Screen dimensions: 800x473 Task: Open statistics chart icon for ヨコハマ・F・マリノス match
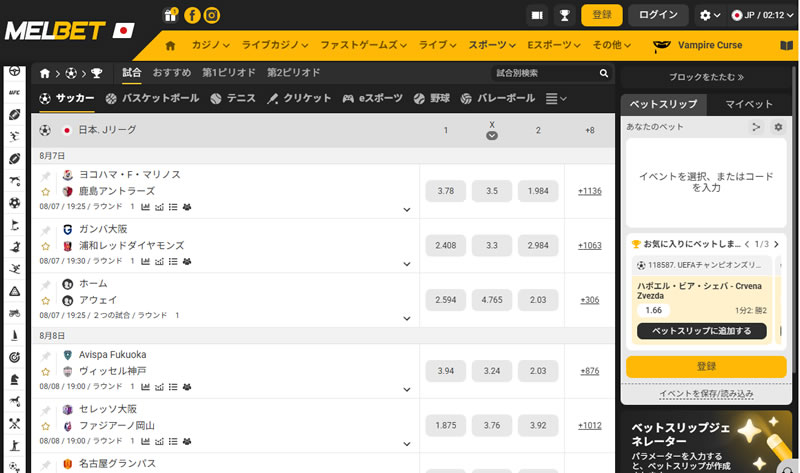(x=145, y=207)
